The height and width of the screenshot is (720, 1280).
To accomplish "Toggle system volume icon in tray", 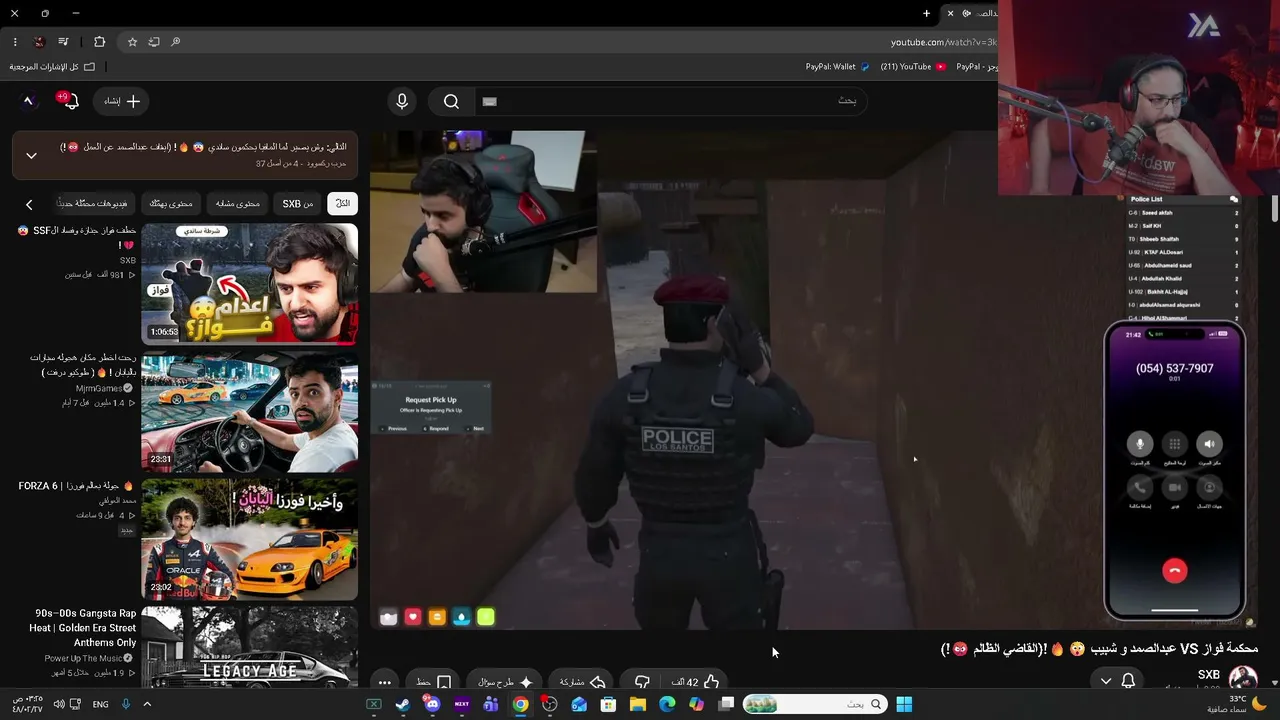I will 59,704.
